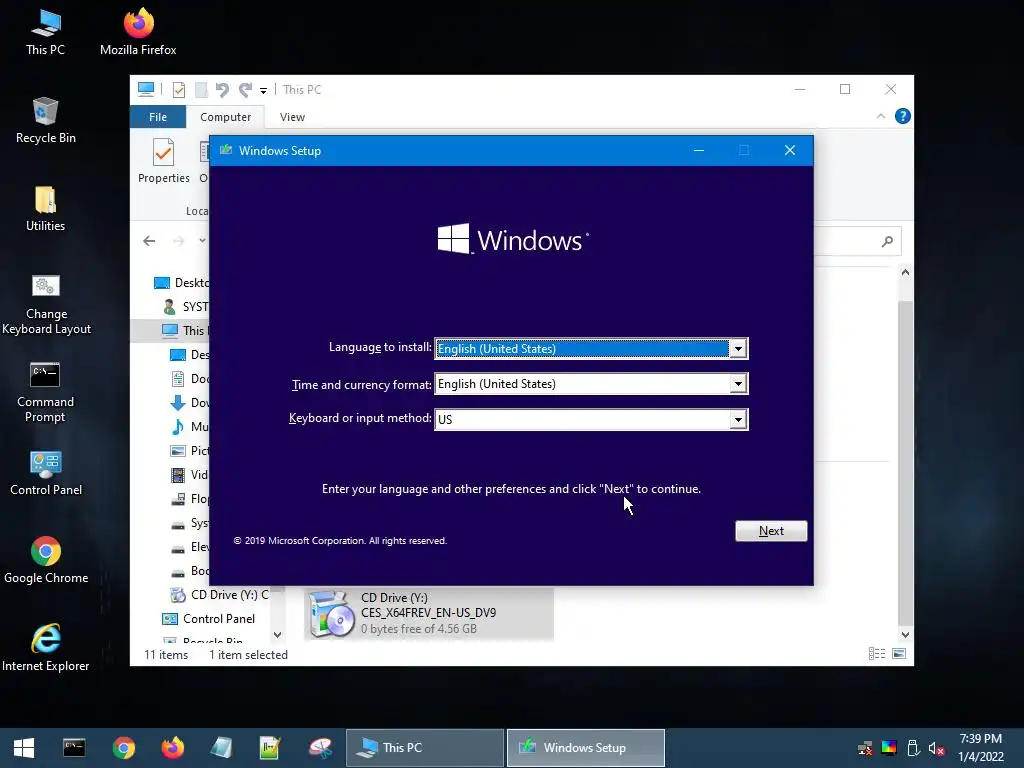
Task: Select CD Drive (Y:) in navigation tree
Action: pos(219,595)
